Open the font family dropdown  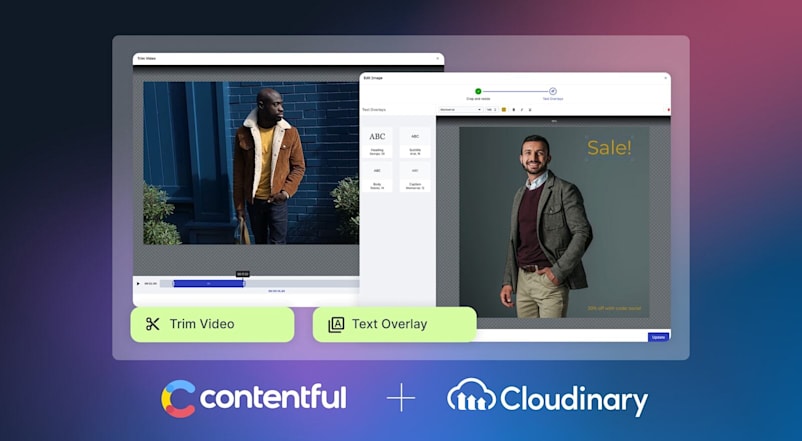point(460,109)
